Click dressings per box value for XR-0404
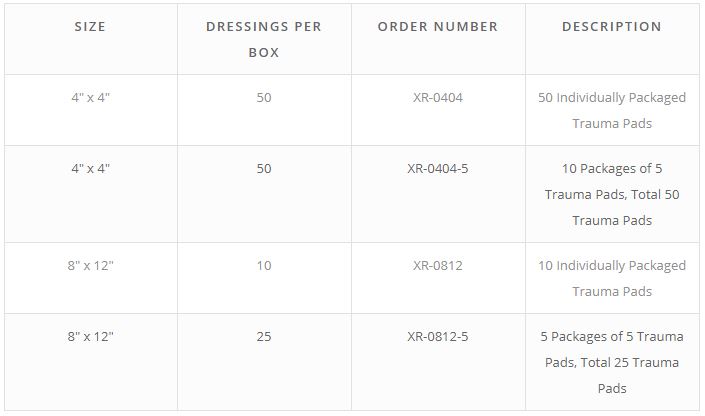The width and height of the screenshot is (705, 416). click(x=263, y=98)
